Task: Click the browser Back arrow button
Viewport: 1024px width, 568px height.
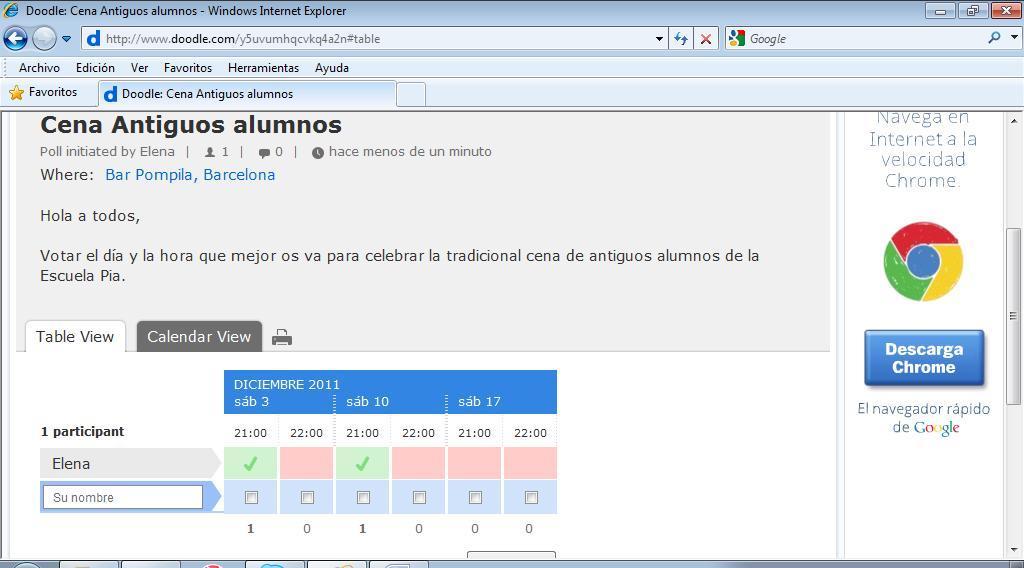Action: (x=15, y=39)
